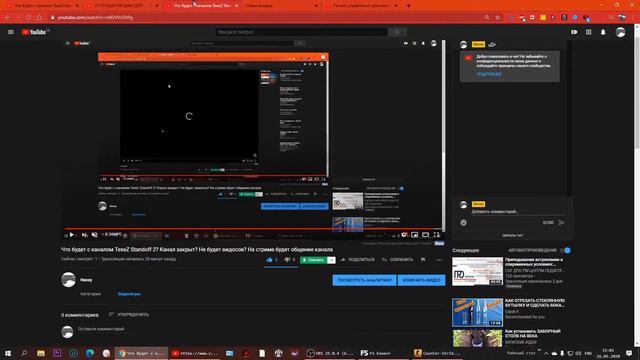The height and width of the screenshot is (360, 640).
Task: Click the leave a comment field
Action: click(x=261, y=329)
